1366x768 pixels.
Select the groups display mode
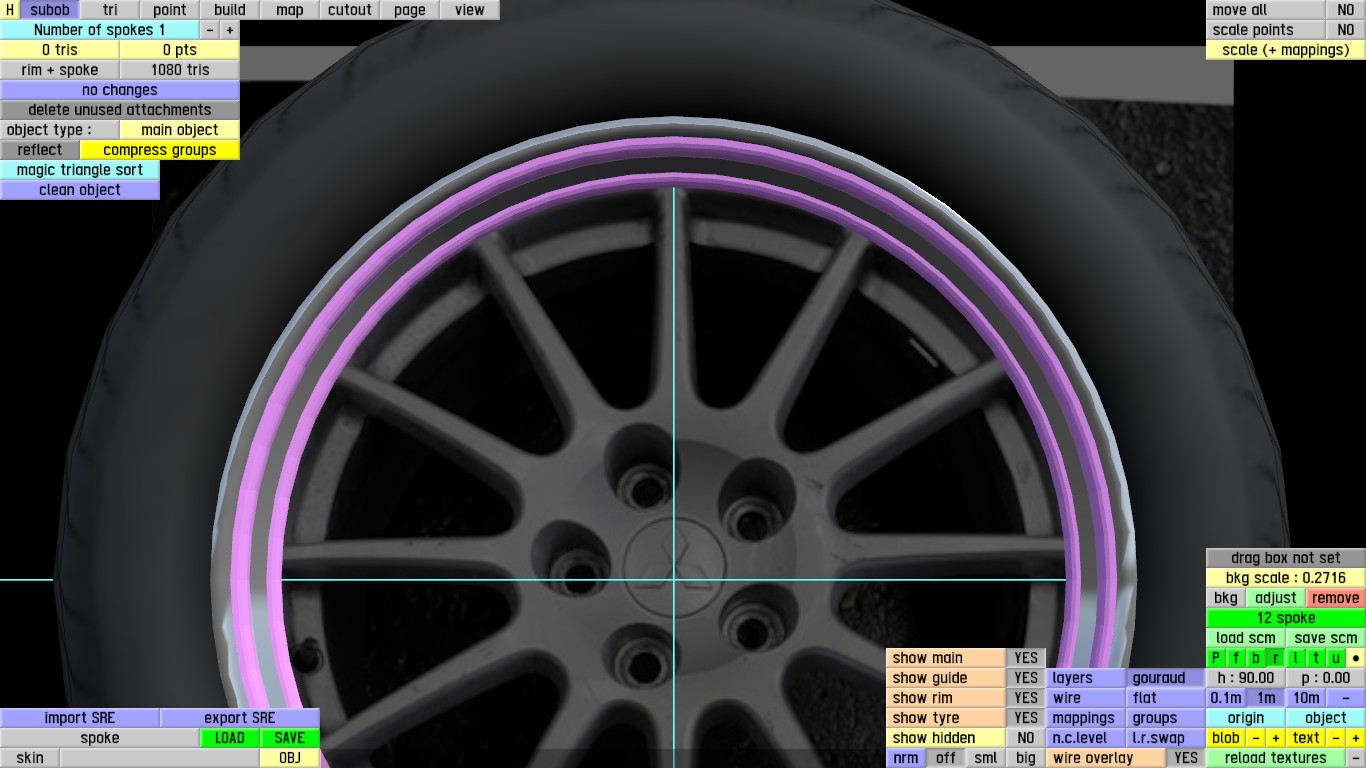pyautogui.click(x=1166, y=718)
